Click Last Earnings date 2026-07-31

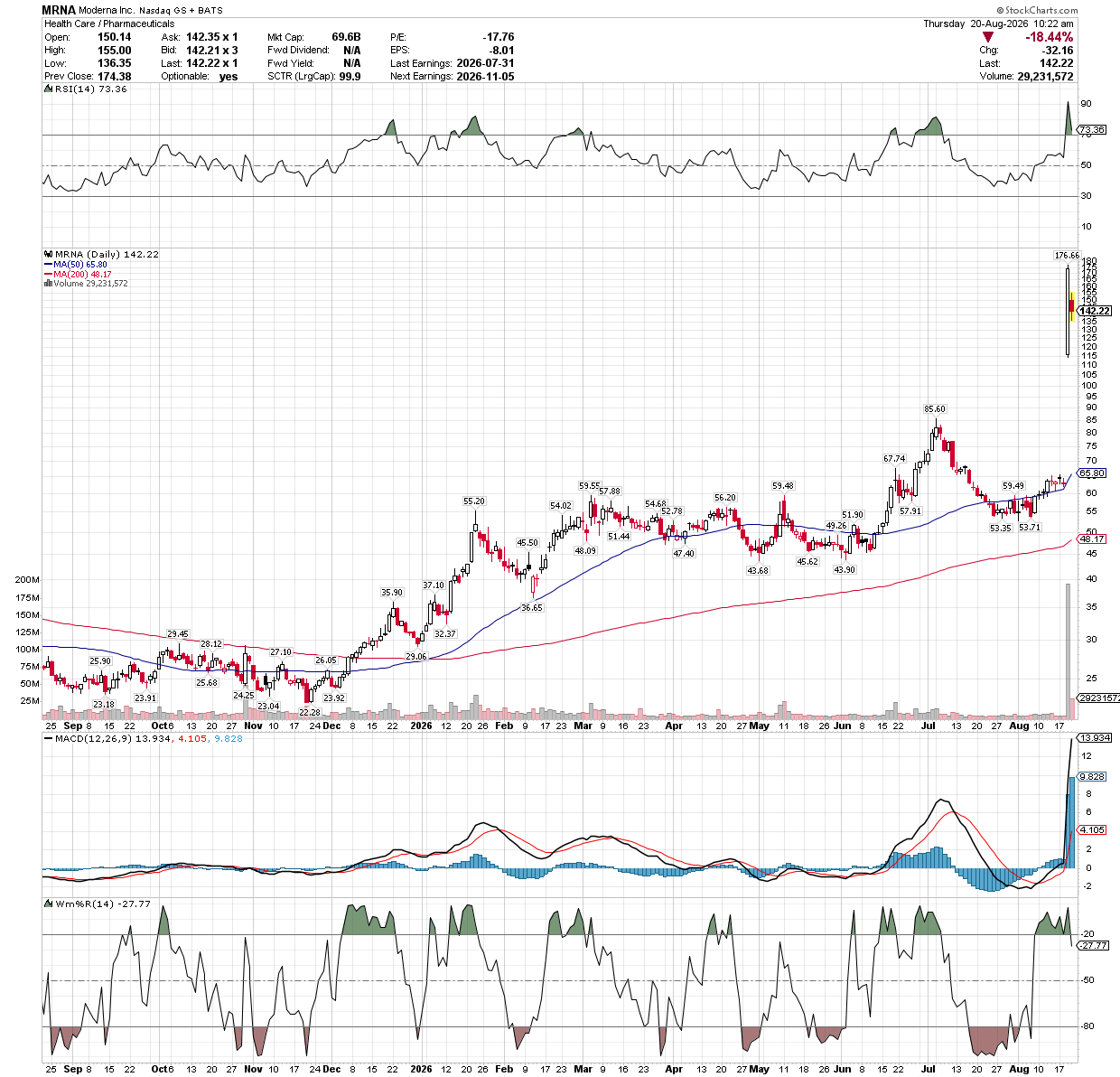point(485,63)
